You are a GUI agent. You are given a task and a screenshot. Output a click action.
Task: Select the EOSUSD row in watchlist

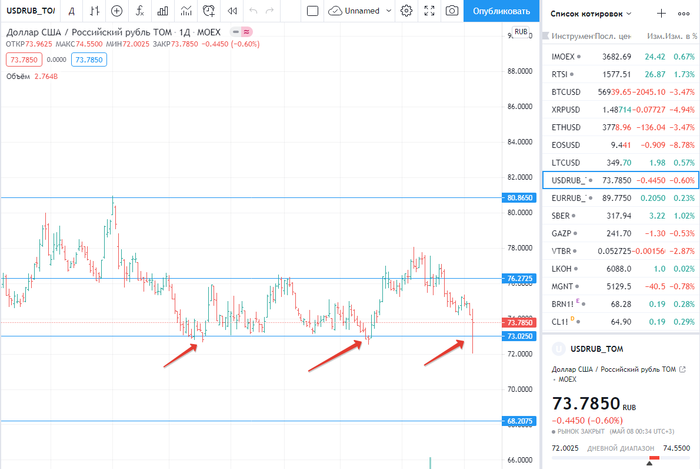click(x=621, y=145)
